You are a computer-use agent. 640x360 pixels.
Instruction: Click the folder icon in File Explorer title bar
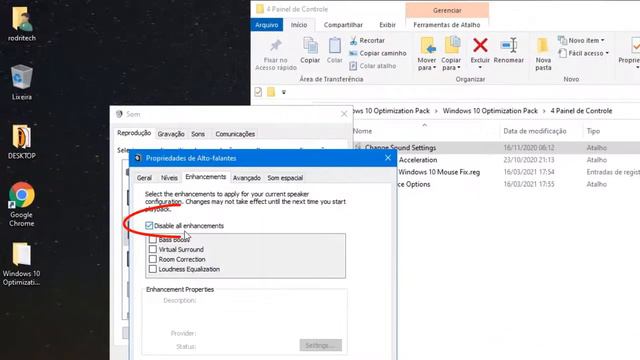[260, 9]
